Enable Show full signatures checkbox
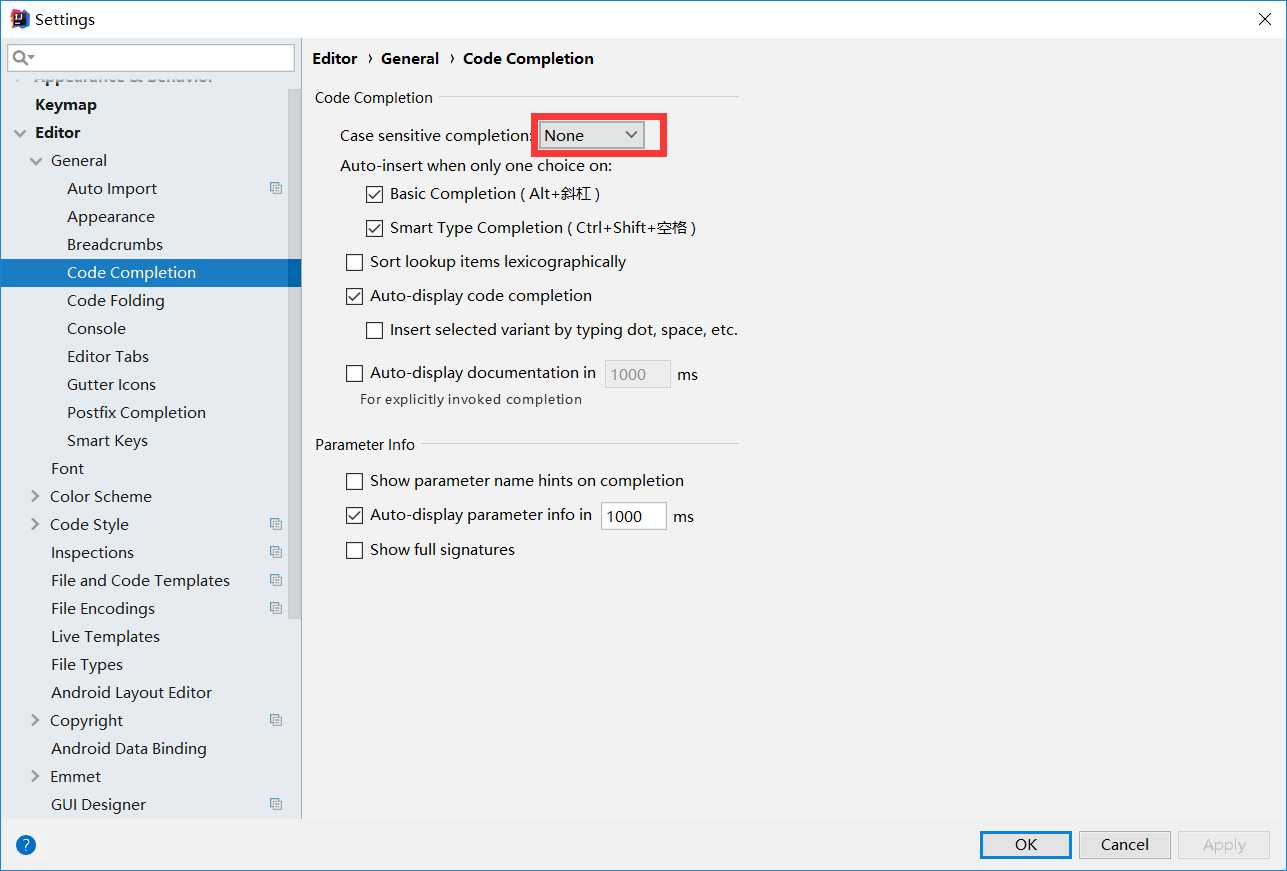 (x=355, y=550)
